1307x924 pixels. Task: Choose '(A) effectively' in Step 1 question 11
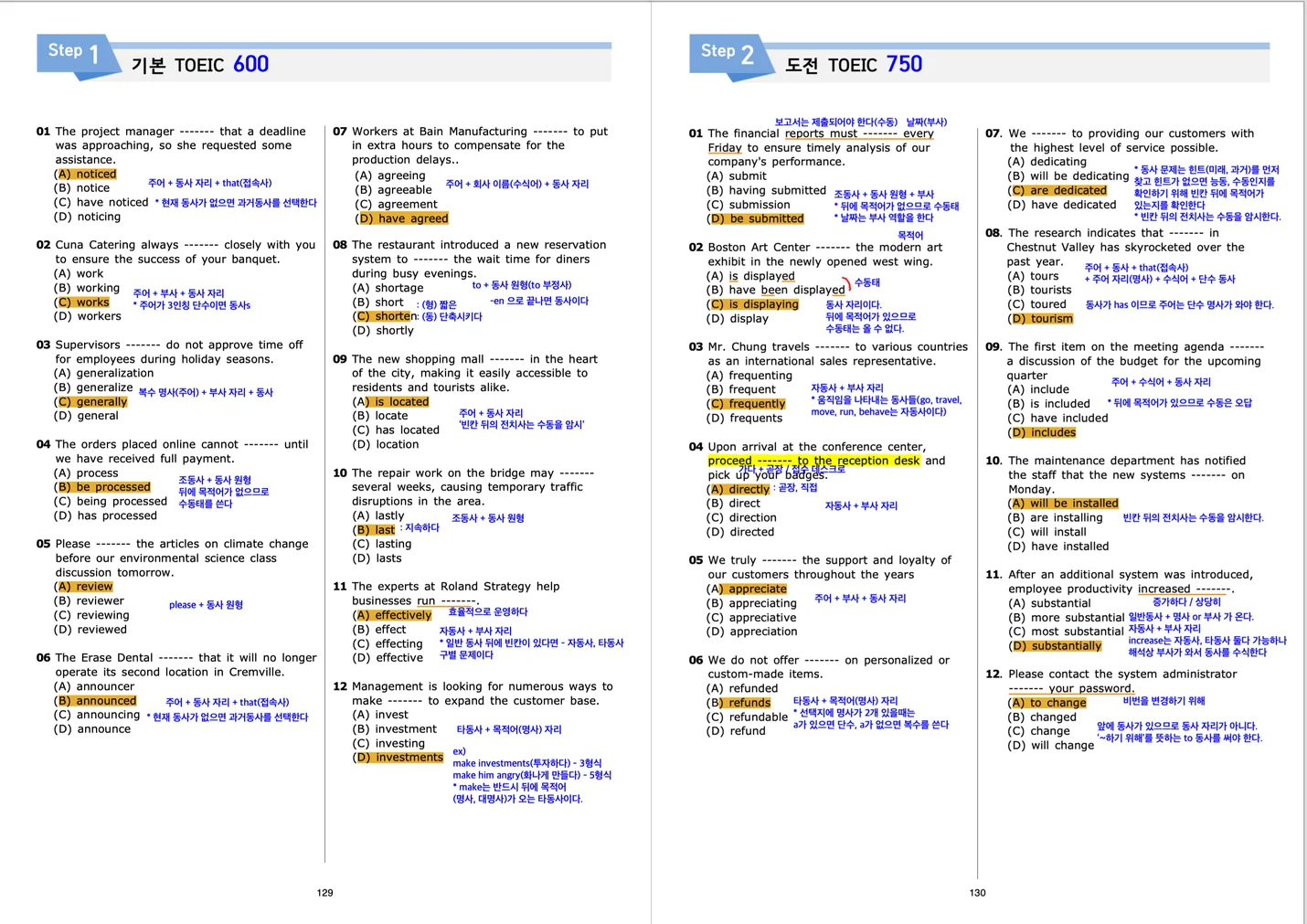(x=392, y=615)
